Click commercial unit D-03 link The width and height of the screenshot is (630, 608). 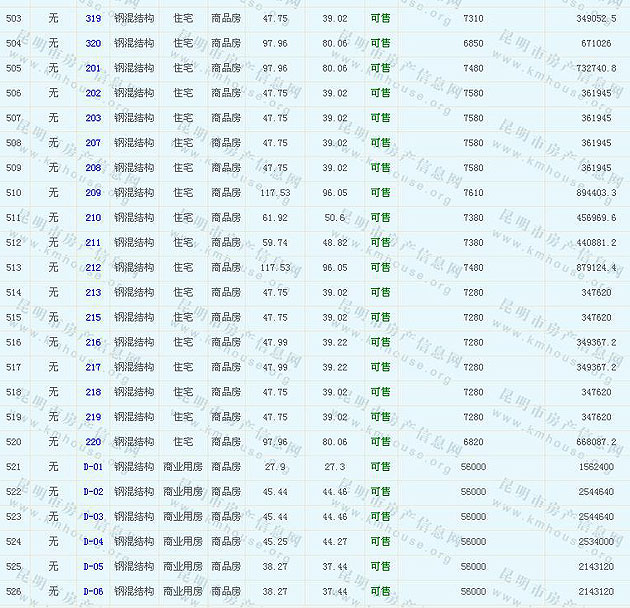pos(93,517)
